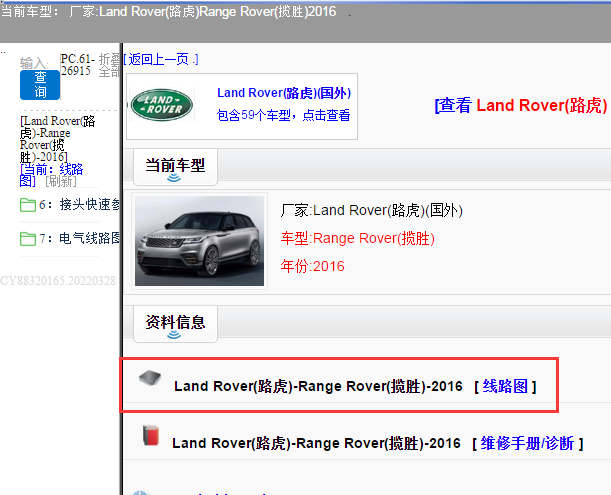Click the blue wave icon under 资料信息
Image resolution: width=611 pixels, height=495 pixels.
pos(174,335)
